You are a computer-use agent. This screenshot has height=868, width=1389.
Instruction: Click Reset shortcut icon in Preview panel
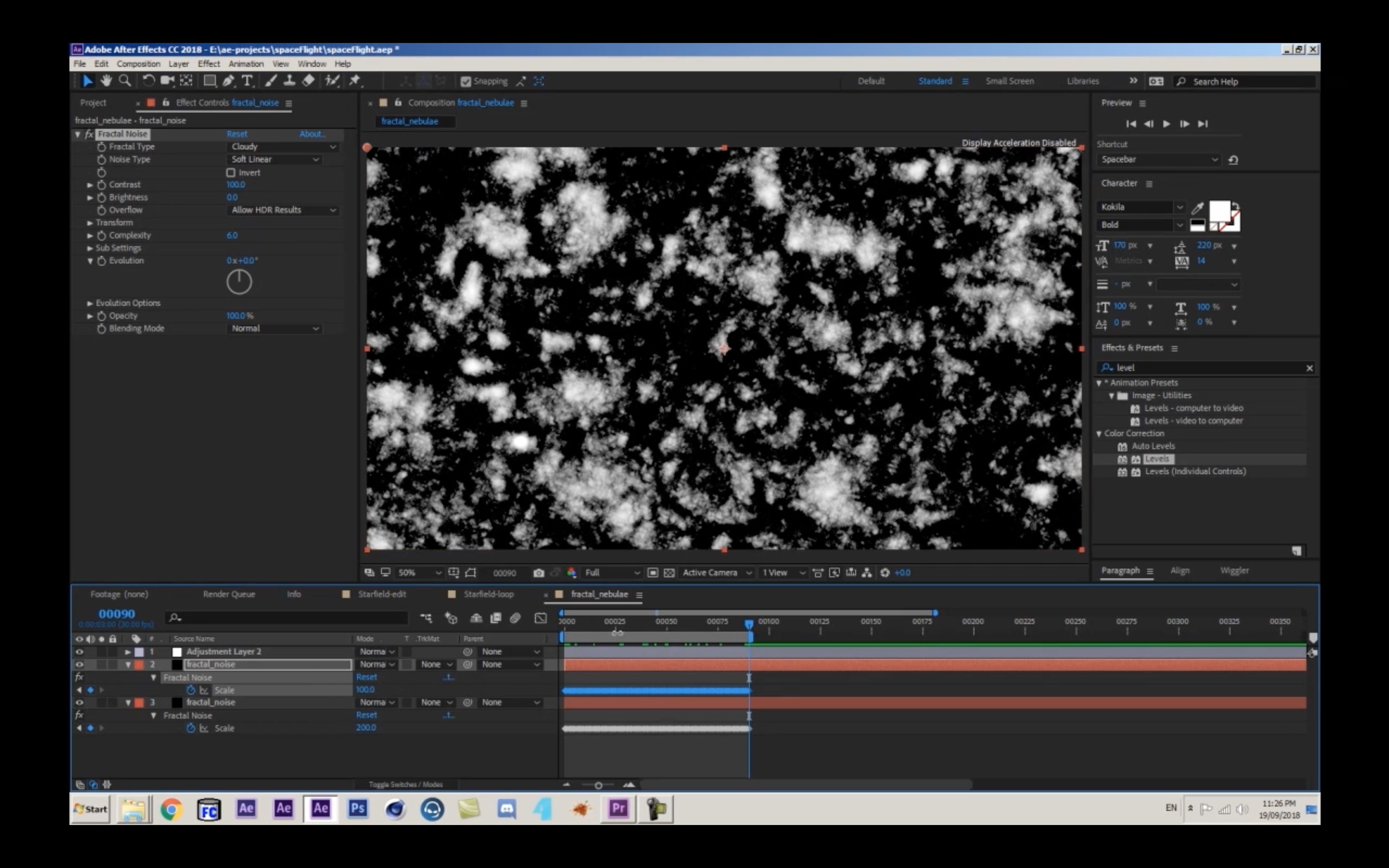(1233, 160)
